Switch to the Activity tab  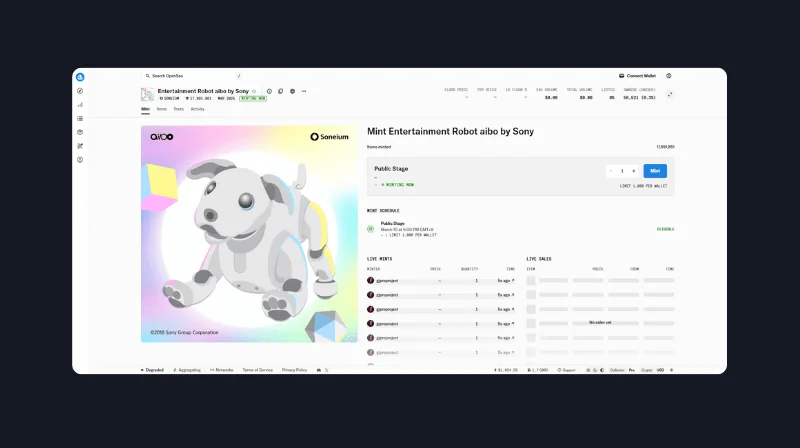tap(197, 109)
